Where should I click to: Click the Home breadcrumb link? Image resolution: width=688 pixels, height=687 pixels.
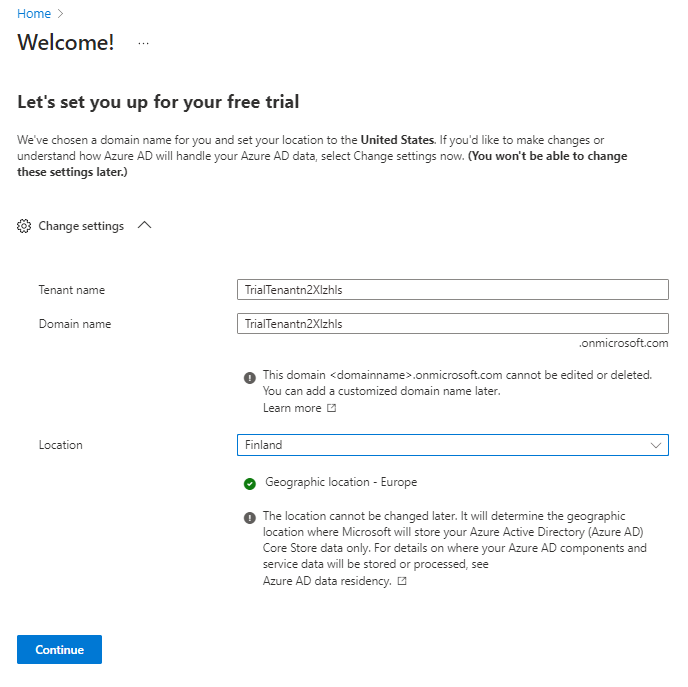tap(34, 13)
